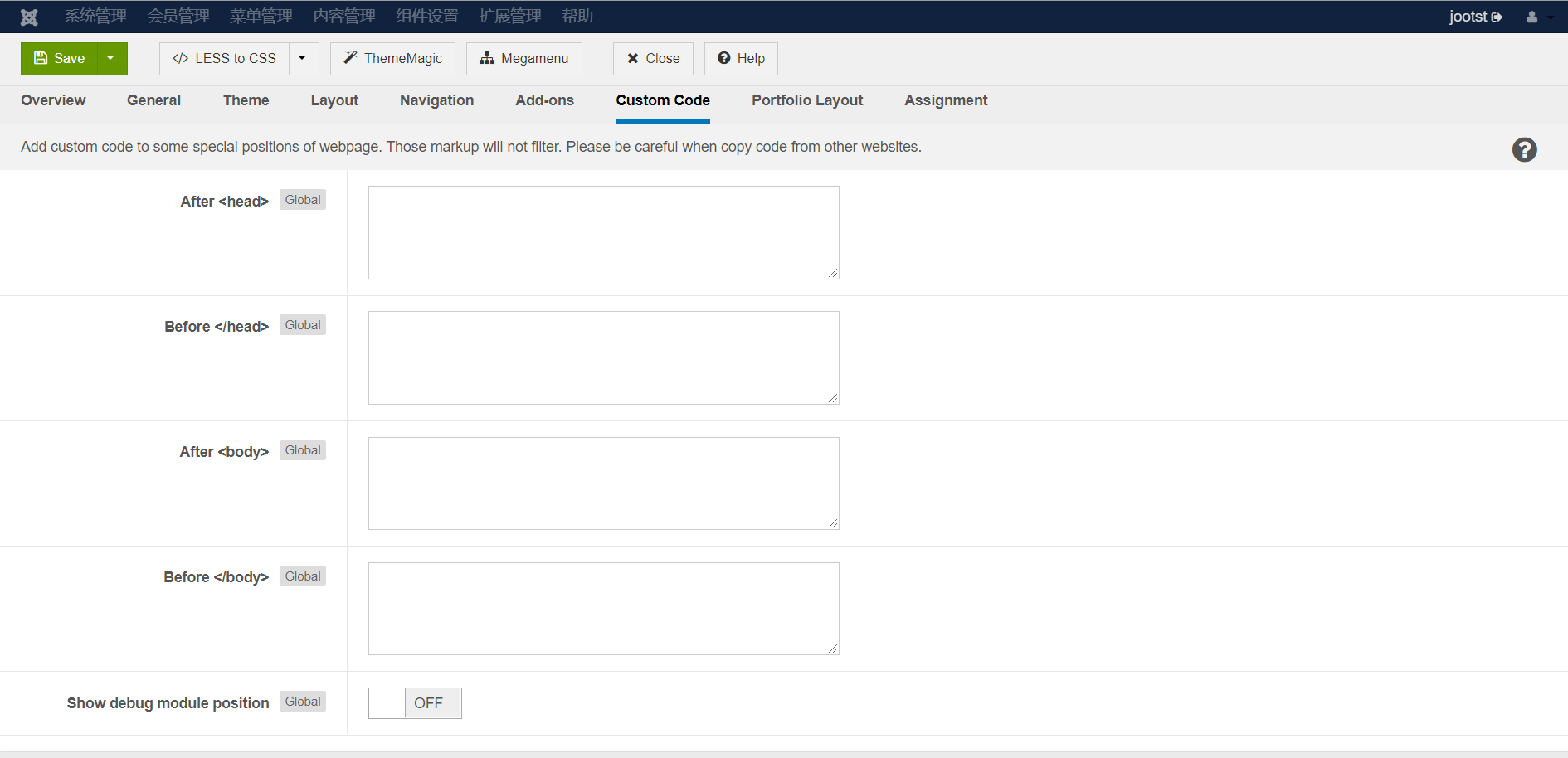The image size is (1568, 758).
Task: Click the logout icon beside jootst
Action: (x=1497, y=17)
